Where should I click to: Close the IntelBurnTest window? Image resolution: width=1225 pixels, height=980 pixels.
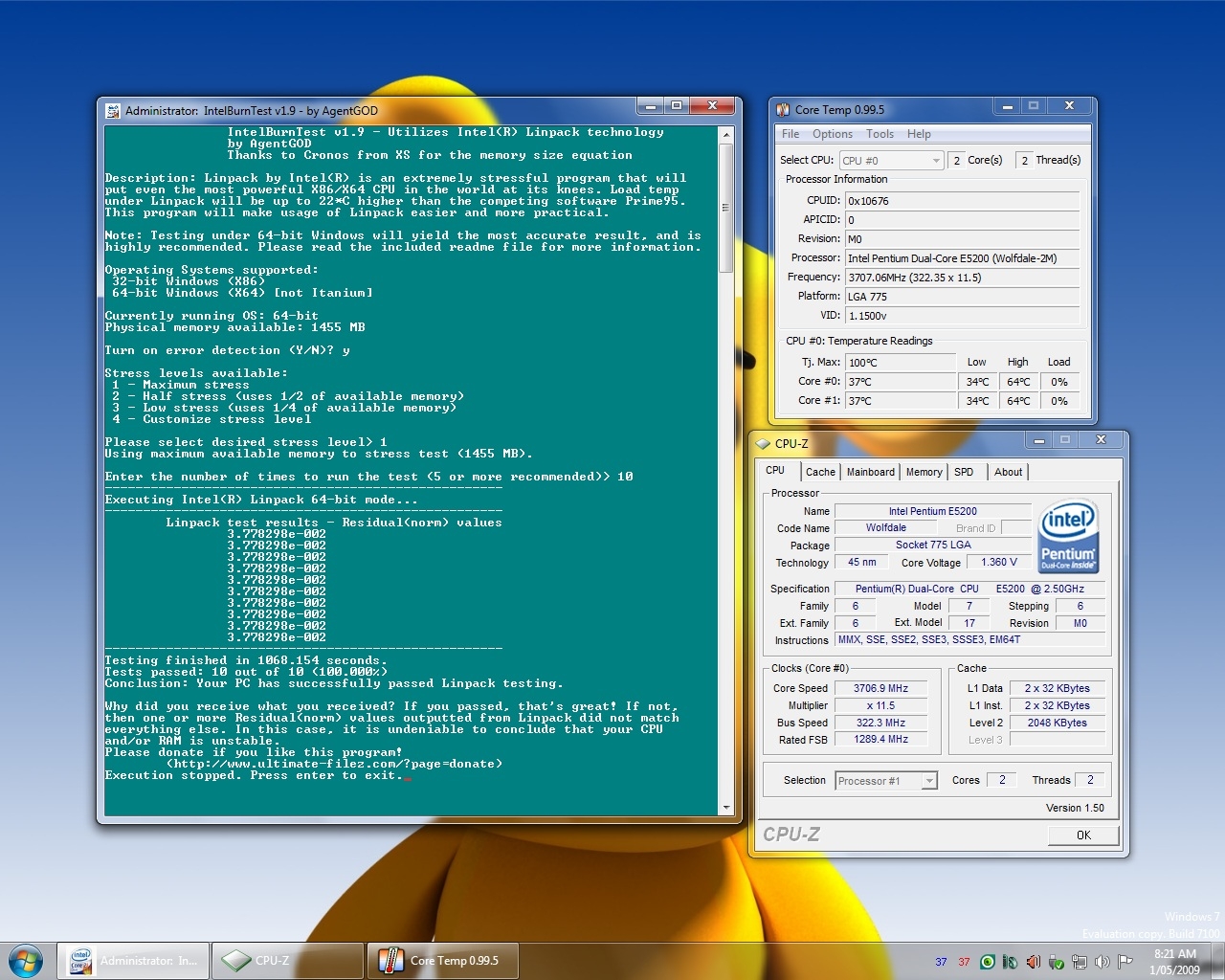tap(712, 105)
